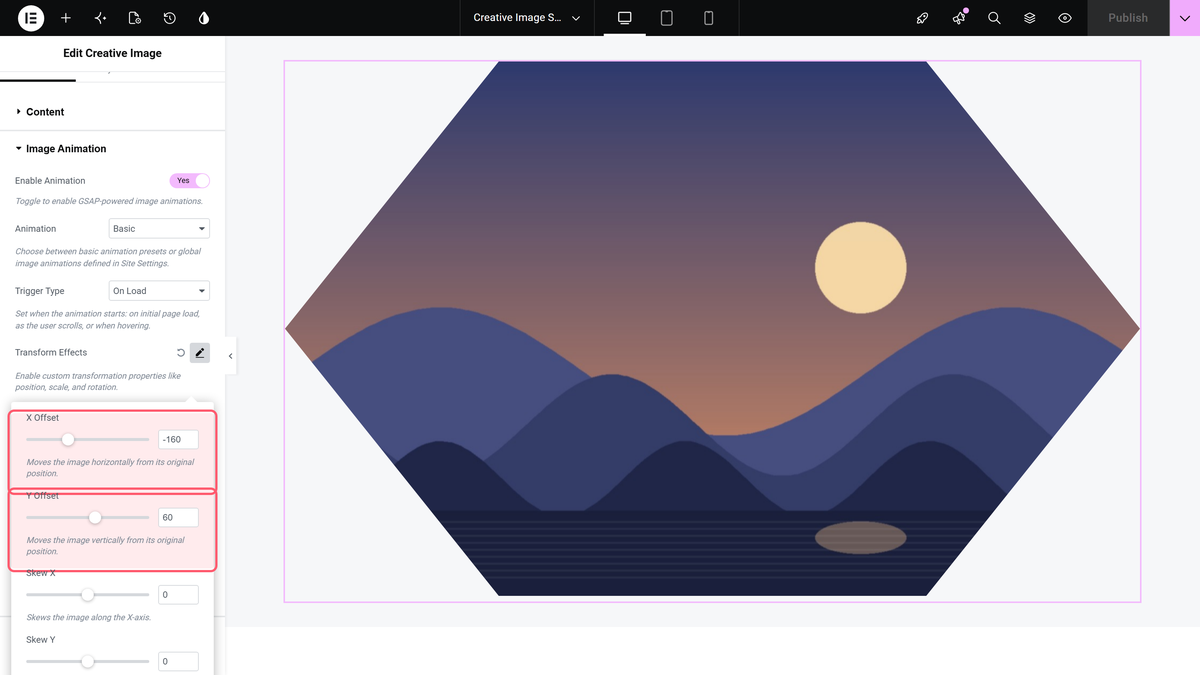
Task: Open the revision history icon
Action: (x=170, y=18)
